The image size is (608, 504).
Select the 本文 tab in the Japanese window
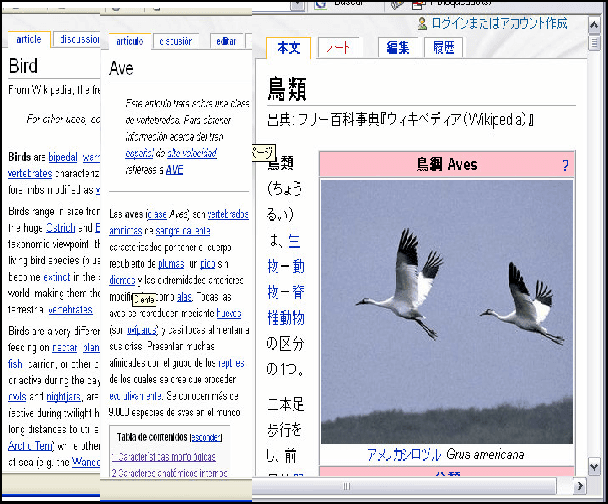(288, 48)
